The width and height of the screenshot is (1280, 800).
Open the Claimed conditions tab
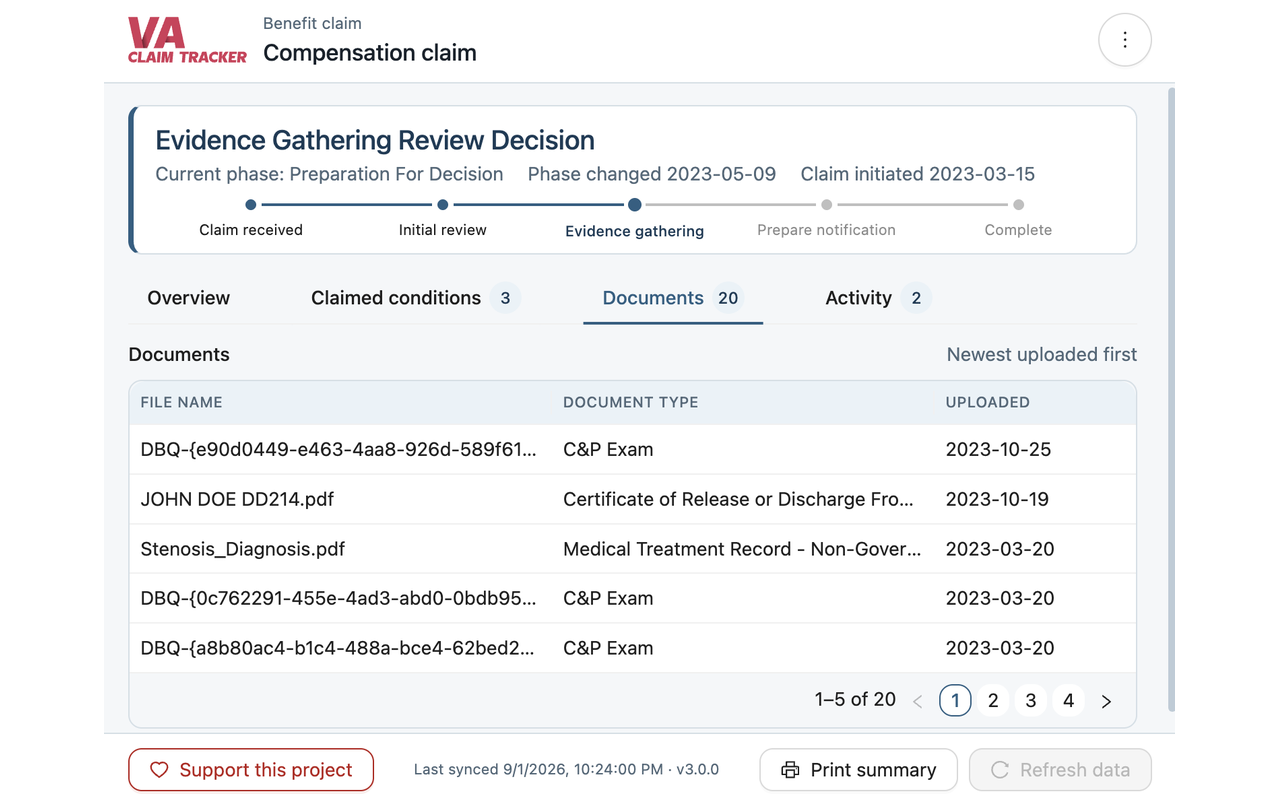coord(415,298)
